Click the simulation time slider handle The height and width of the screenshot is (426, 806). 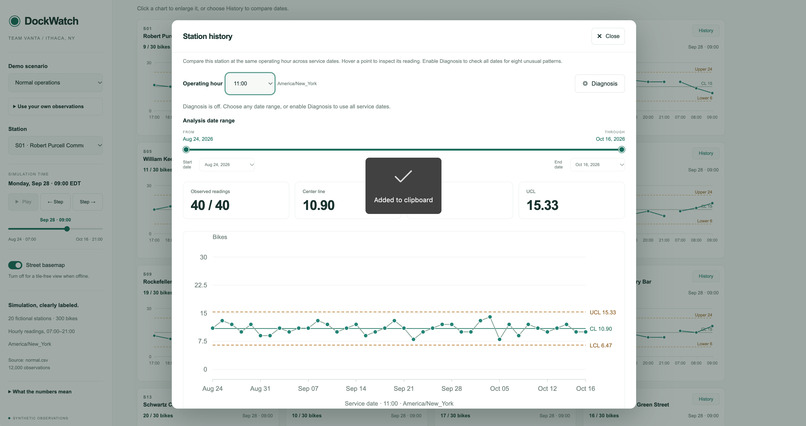(x=67, y=229)
